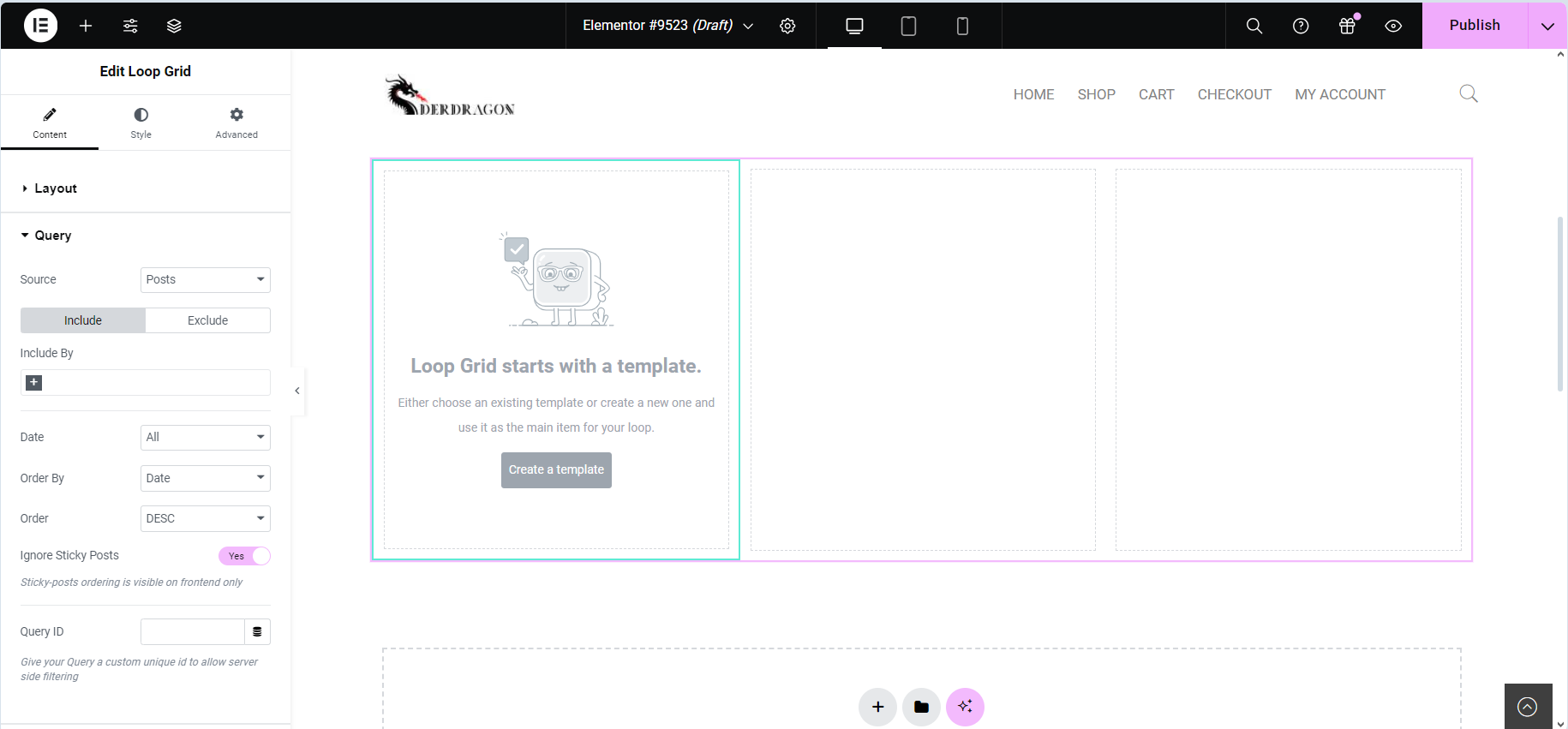Click the Publish button

click(x=1474, y=26)
